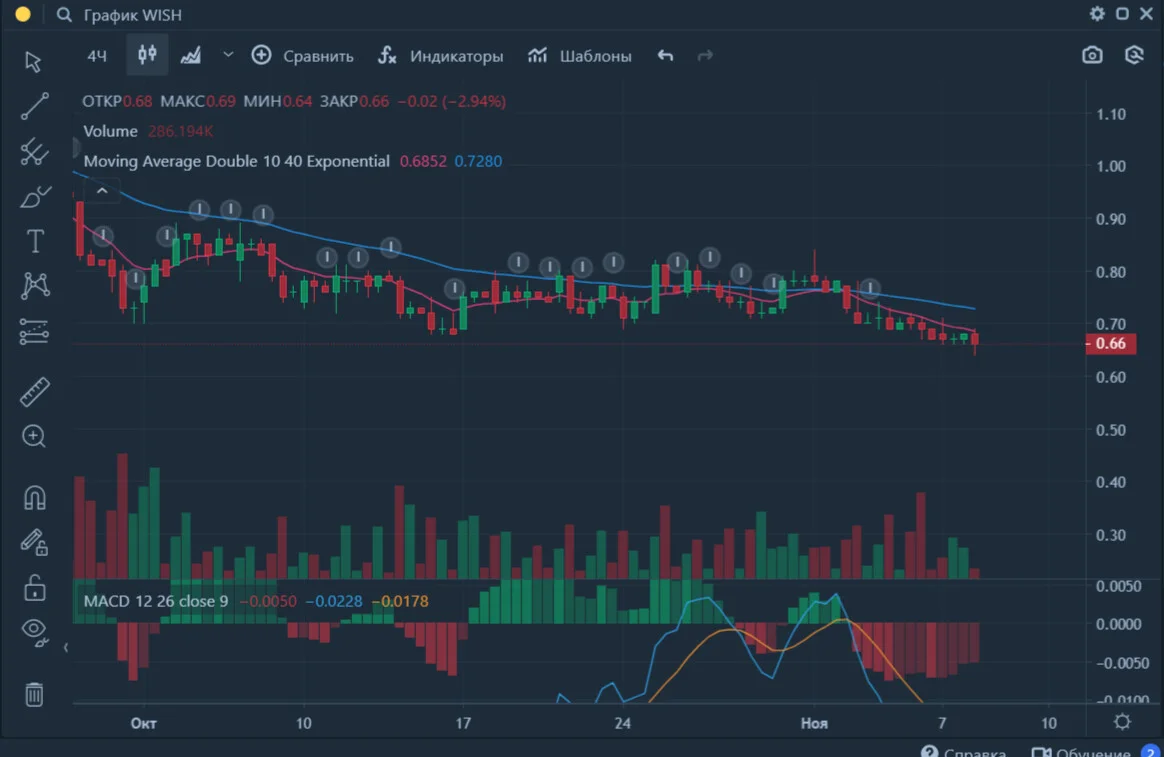Maximize the chart window
This screenshot has height=757, width=1164.
(x=1122, y=13)
